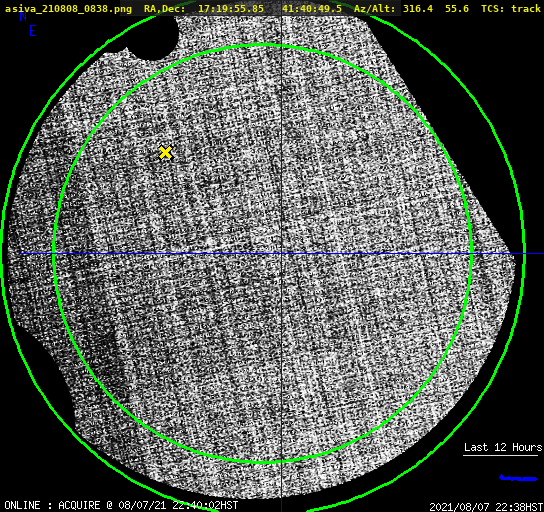Click the inner green circle at its top edge
This screenshot has height=512, width=544.
[x=263, y=45]
